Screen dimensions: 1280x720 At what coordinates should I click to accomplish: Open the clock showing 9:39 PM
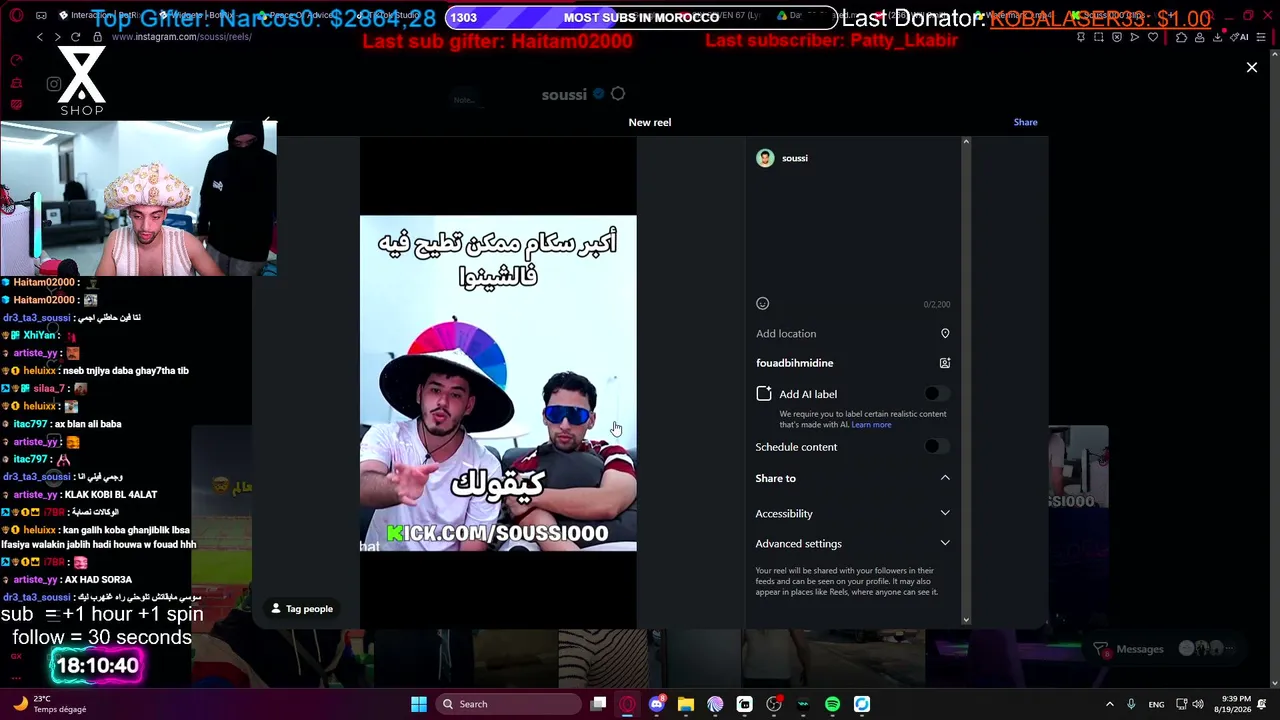click(1235, 704)
